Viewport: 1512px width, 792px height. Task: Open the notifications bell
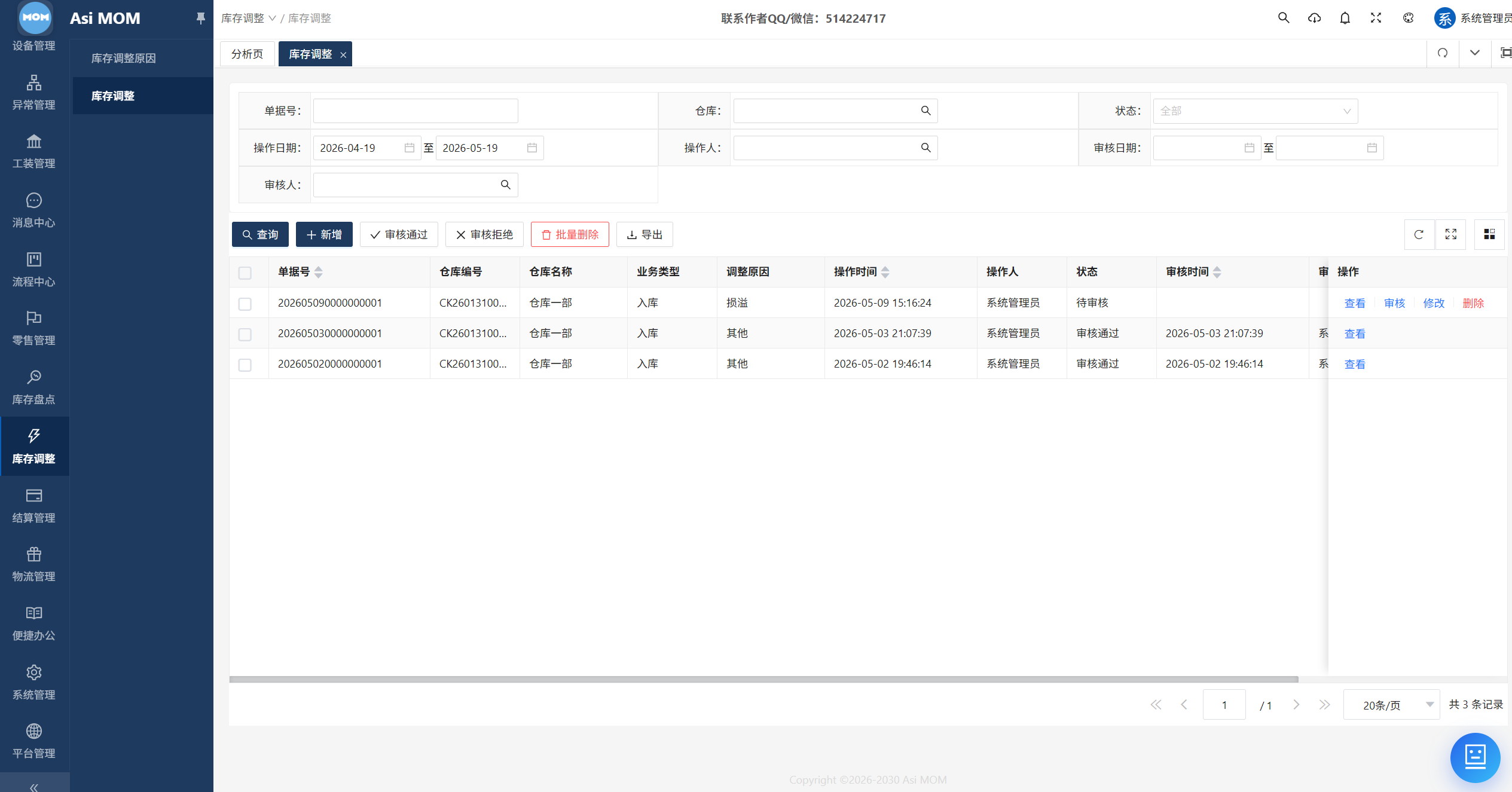point(1345,18)
